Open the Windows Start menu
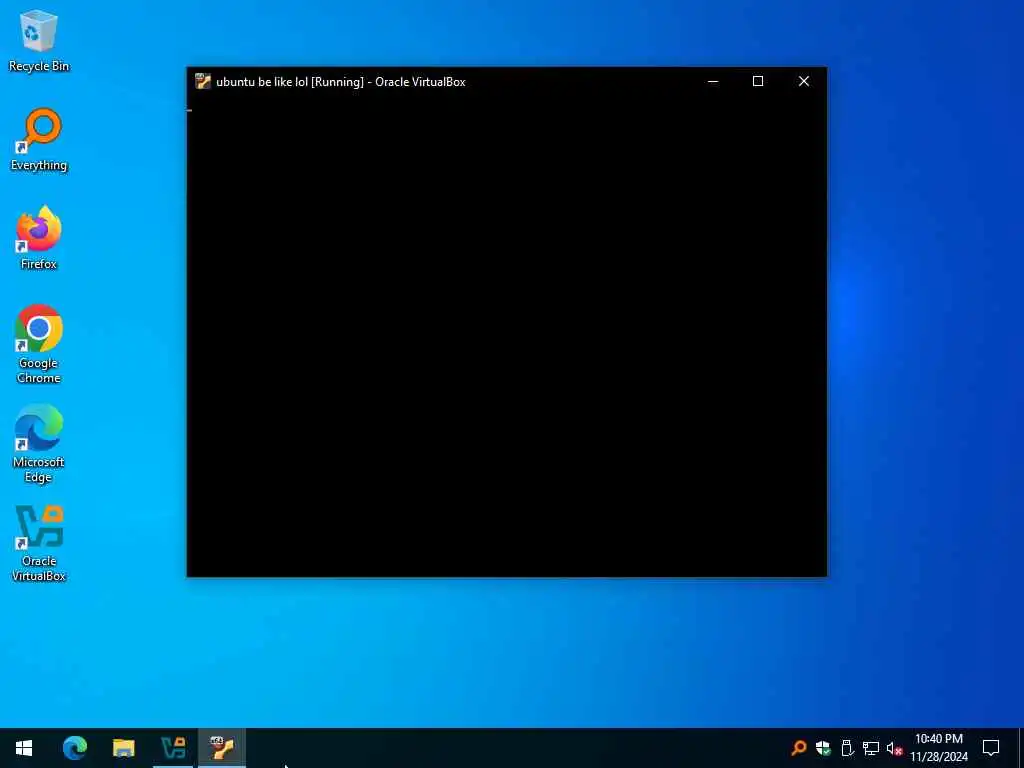 click(x=24, y=748)
